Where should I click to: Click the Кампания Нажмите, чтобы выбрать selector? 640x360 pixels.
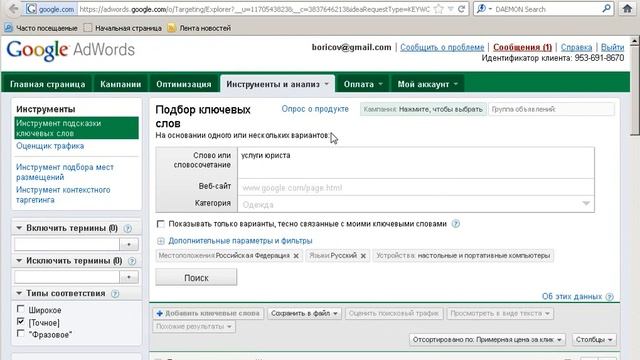pos(423,109)
